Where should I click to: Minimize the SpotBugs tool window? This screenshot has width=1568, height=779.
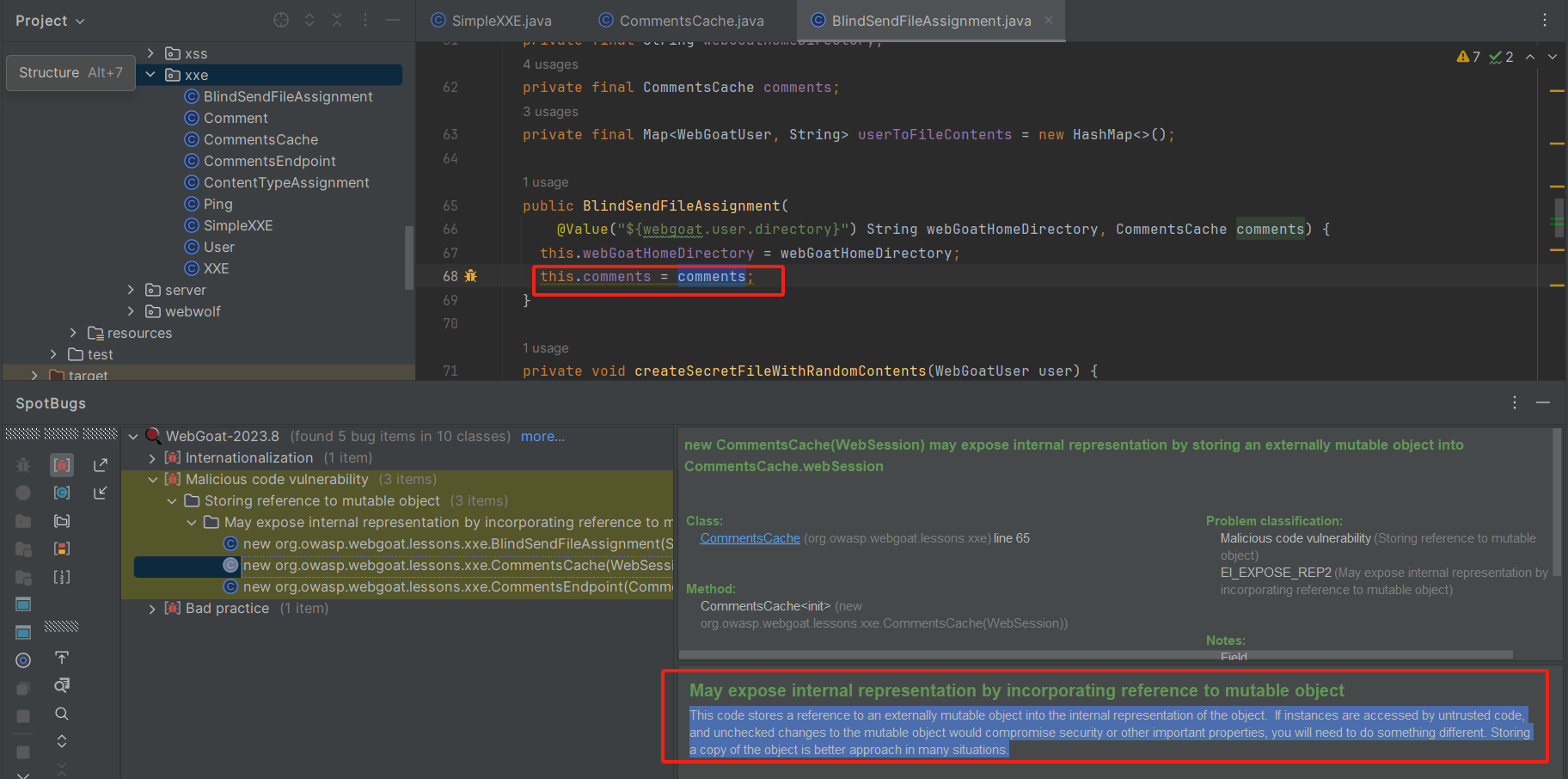pyautogui.click(x=1543, y=402)
